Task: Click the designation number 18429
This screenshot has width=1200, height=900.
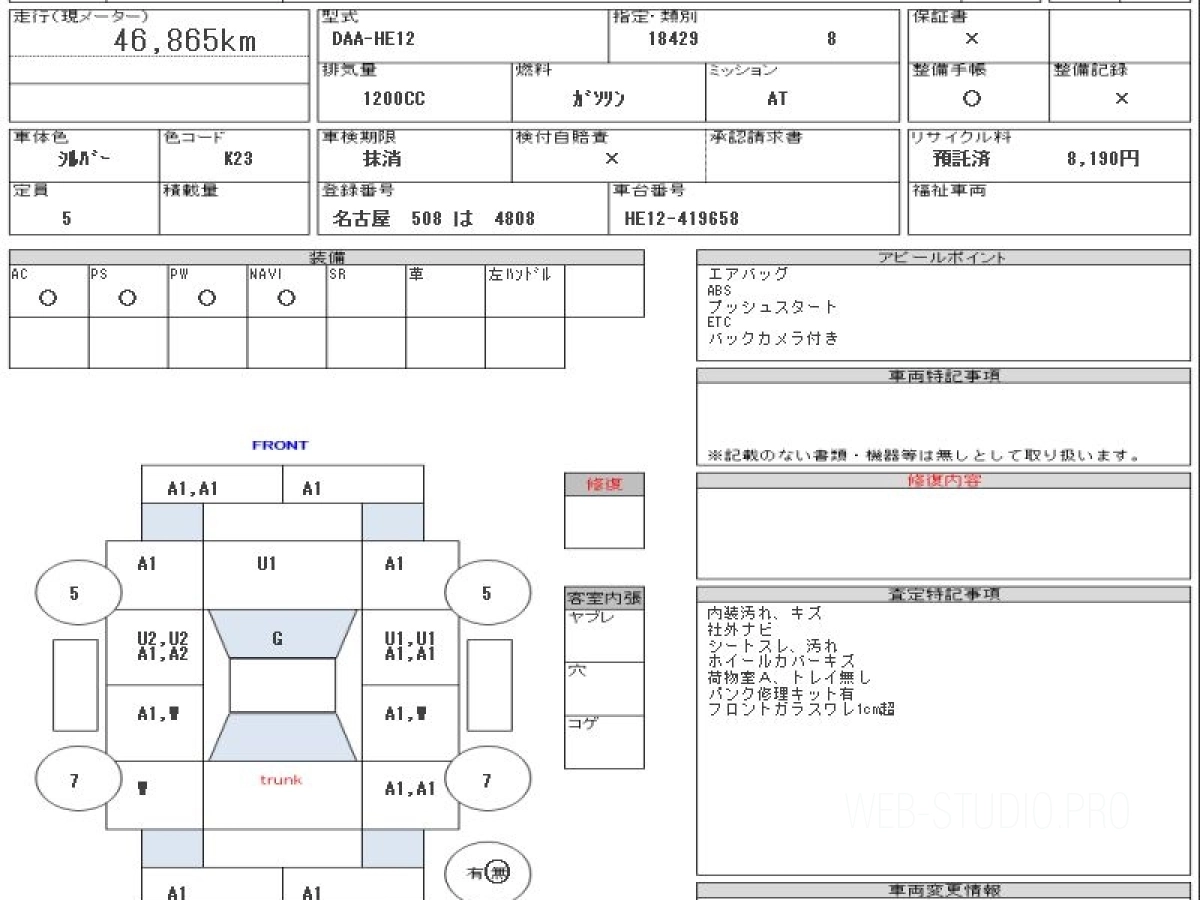Action: click(673, 39)
